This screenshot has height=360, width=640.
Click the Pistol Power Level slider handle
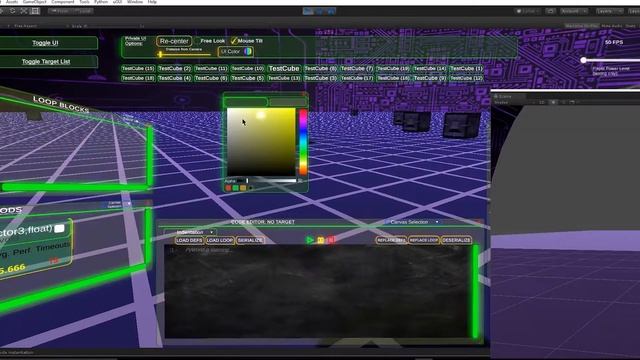click(584, 60)
